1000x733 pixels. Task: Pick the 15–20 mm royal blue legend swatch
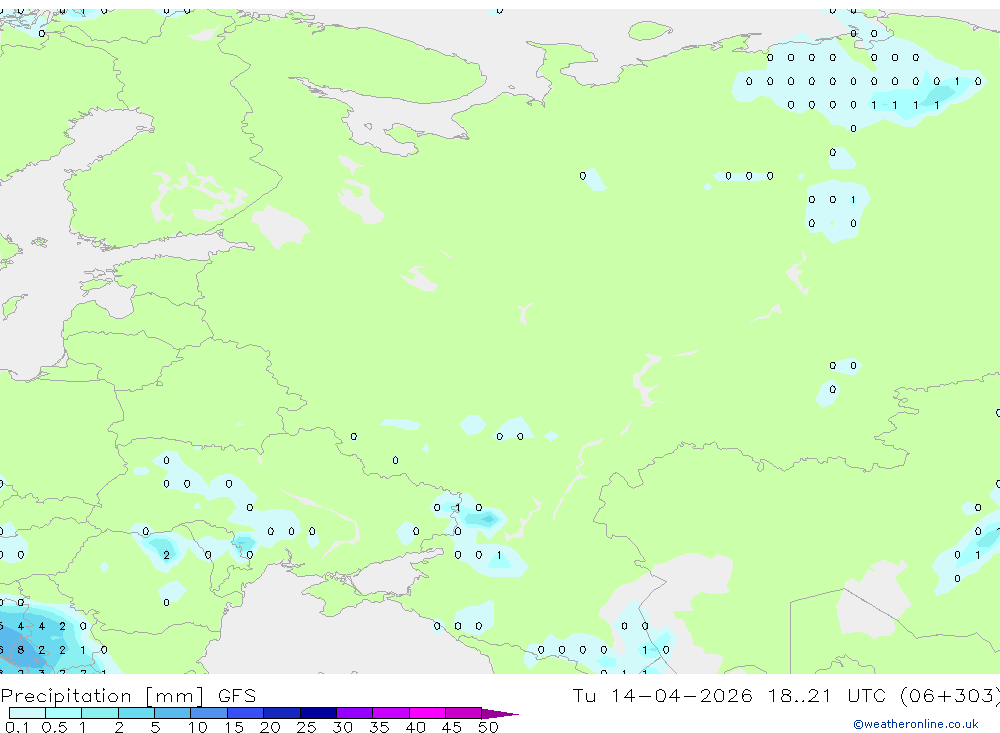pyautogui.click(x=246, y=713)
